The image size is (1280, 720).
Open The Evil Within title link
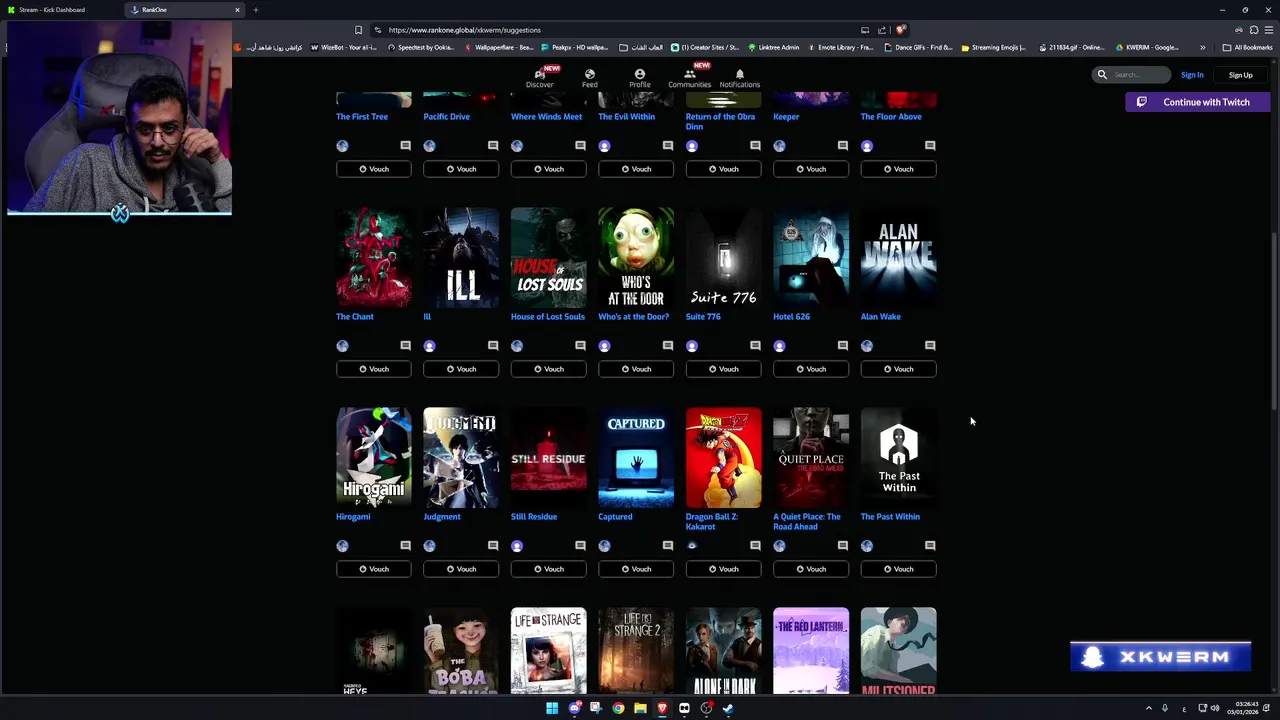pyautogui.click(x=627, y=117)
